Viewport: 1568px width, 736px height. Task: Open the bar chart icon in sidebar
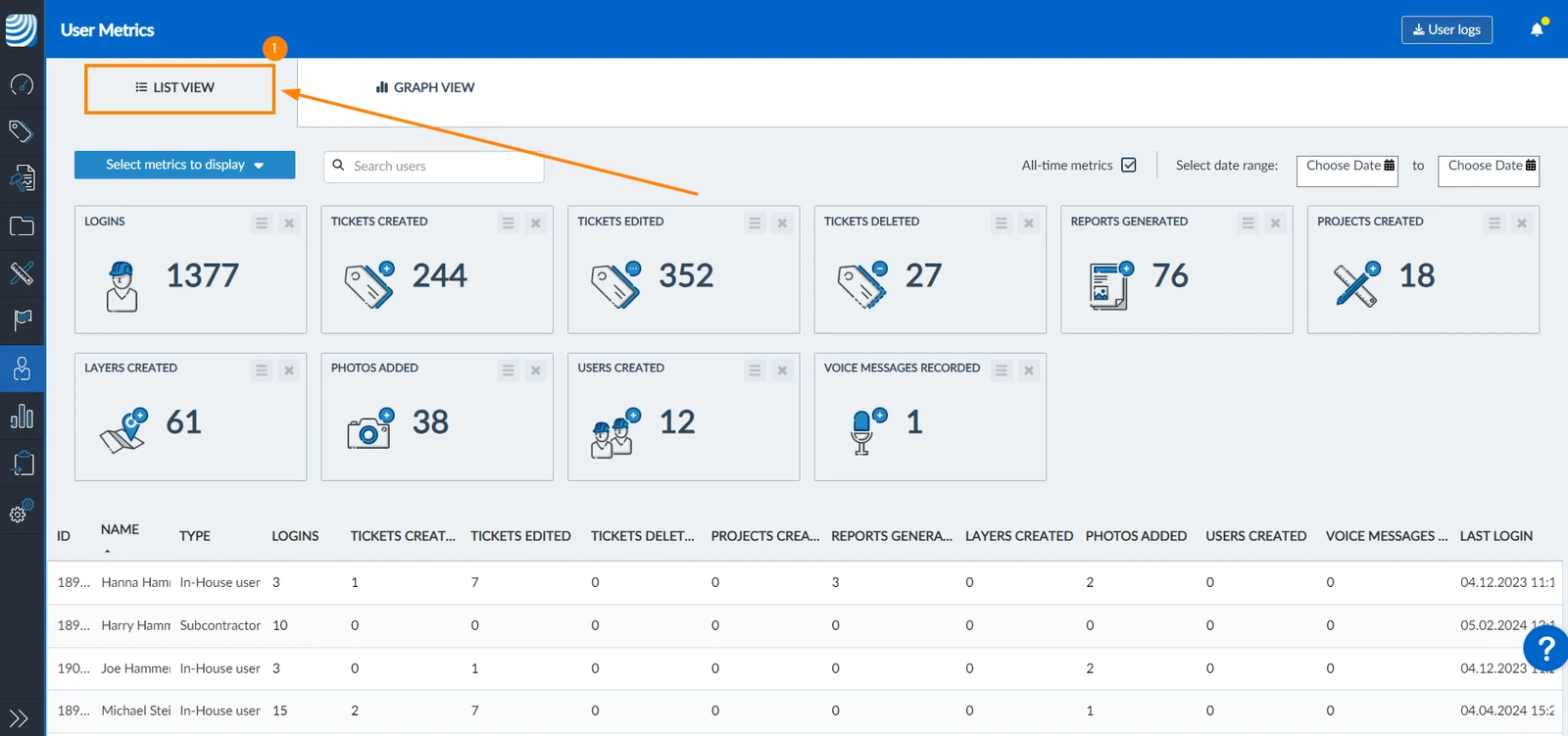22,417
